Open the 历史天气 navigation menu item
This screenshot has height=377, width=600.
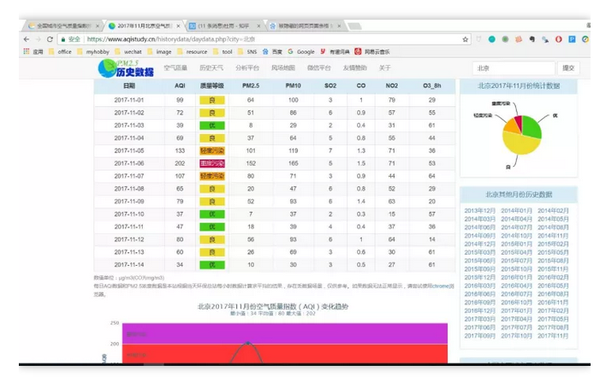pos(211,68)
